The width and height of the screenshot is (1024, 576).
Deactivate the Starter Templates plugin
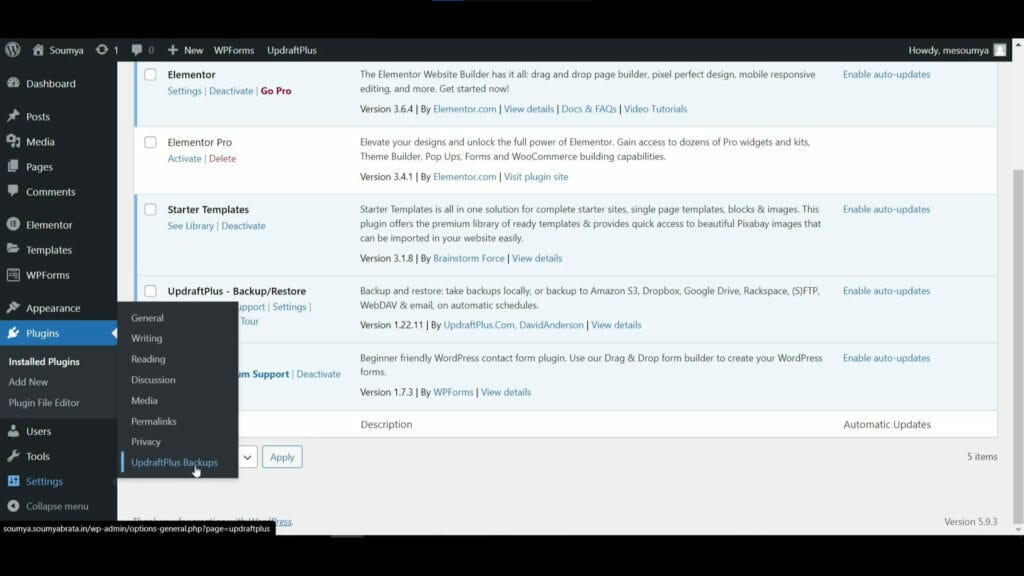pyautogui.click(x=243, y=226)
